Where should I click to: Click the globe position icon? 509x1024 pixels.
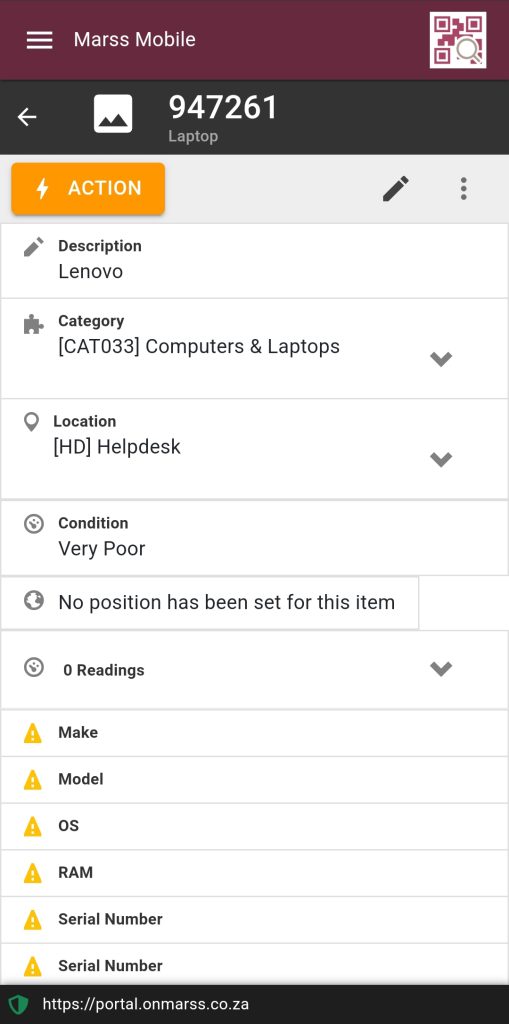(x=33, y=600)
